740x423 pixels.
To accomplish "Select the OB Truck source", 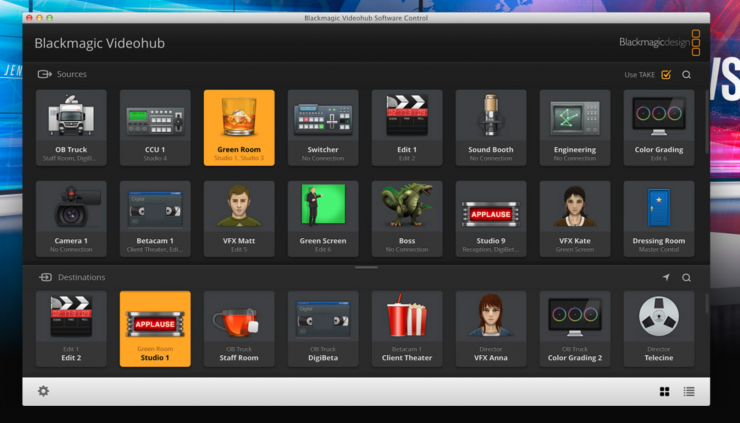I will click(x=71, y=127).
